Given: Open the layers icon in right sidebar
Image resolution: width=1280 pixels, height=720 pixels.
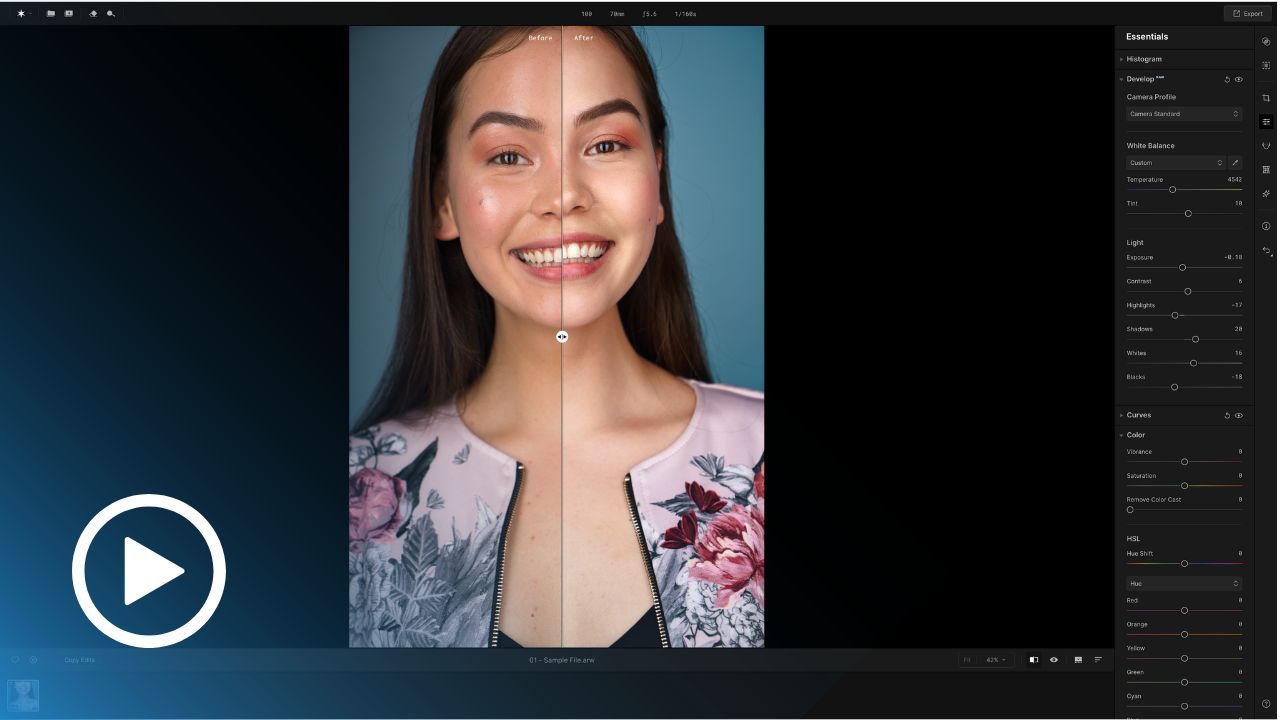Looking at the screenshot, I should pos(1266,42).
